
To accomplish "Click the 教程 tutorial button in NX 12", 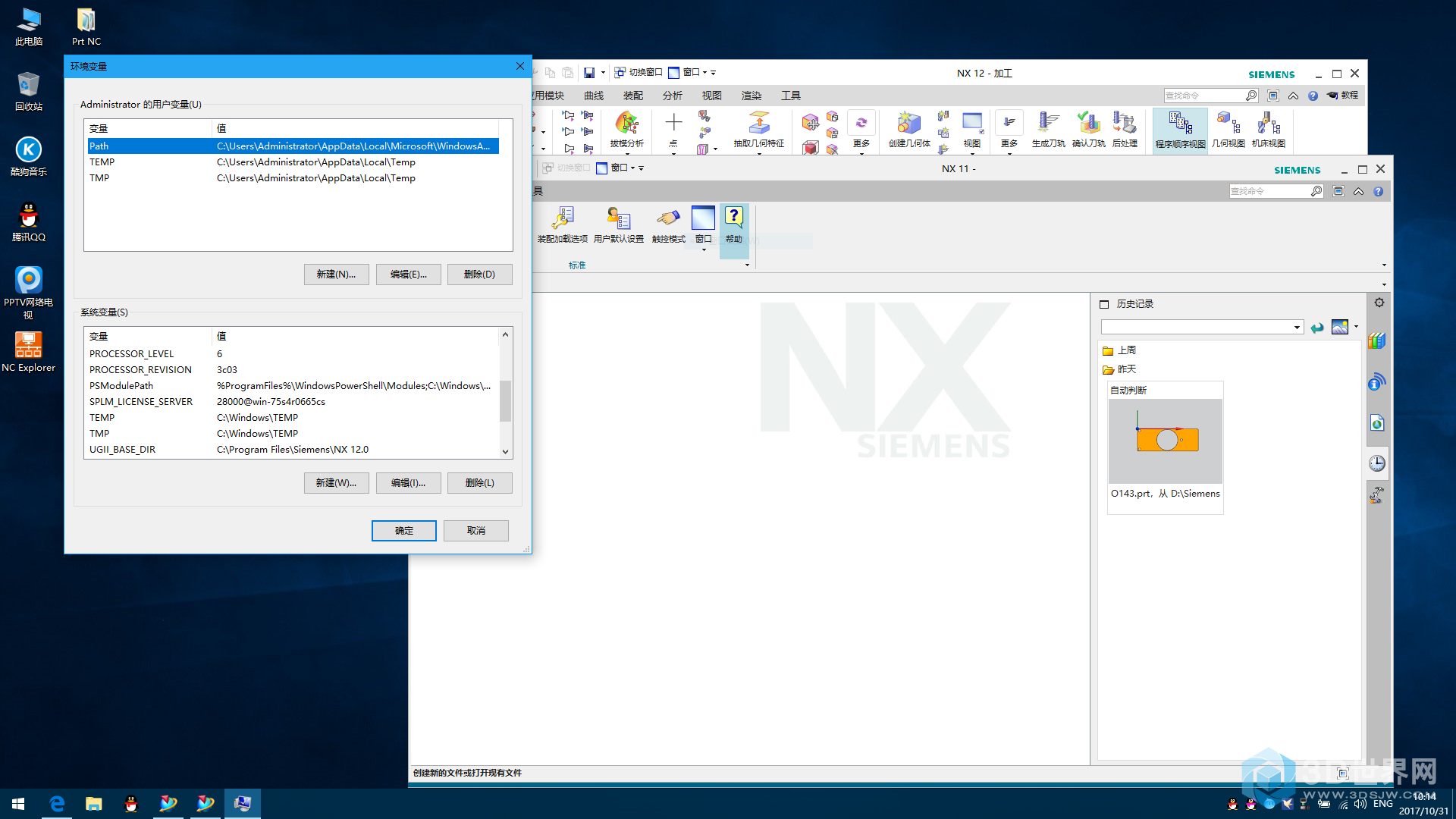I will [1342, 96].
